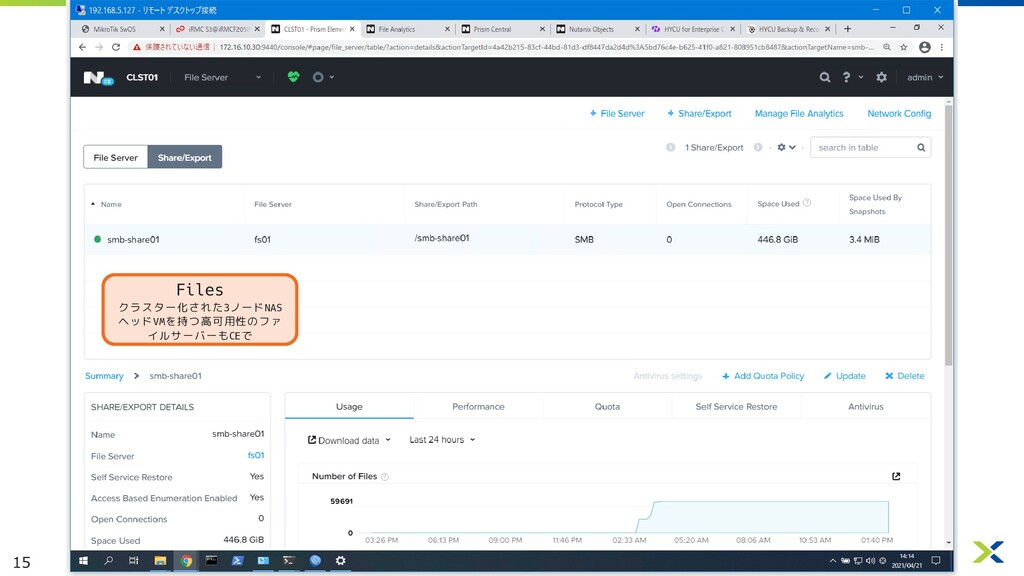Show hidden system tray icons chevron
Viewport: 1024px width, 576px height.
(x=833, y=560)
